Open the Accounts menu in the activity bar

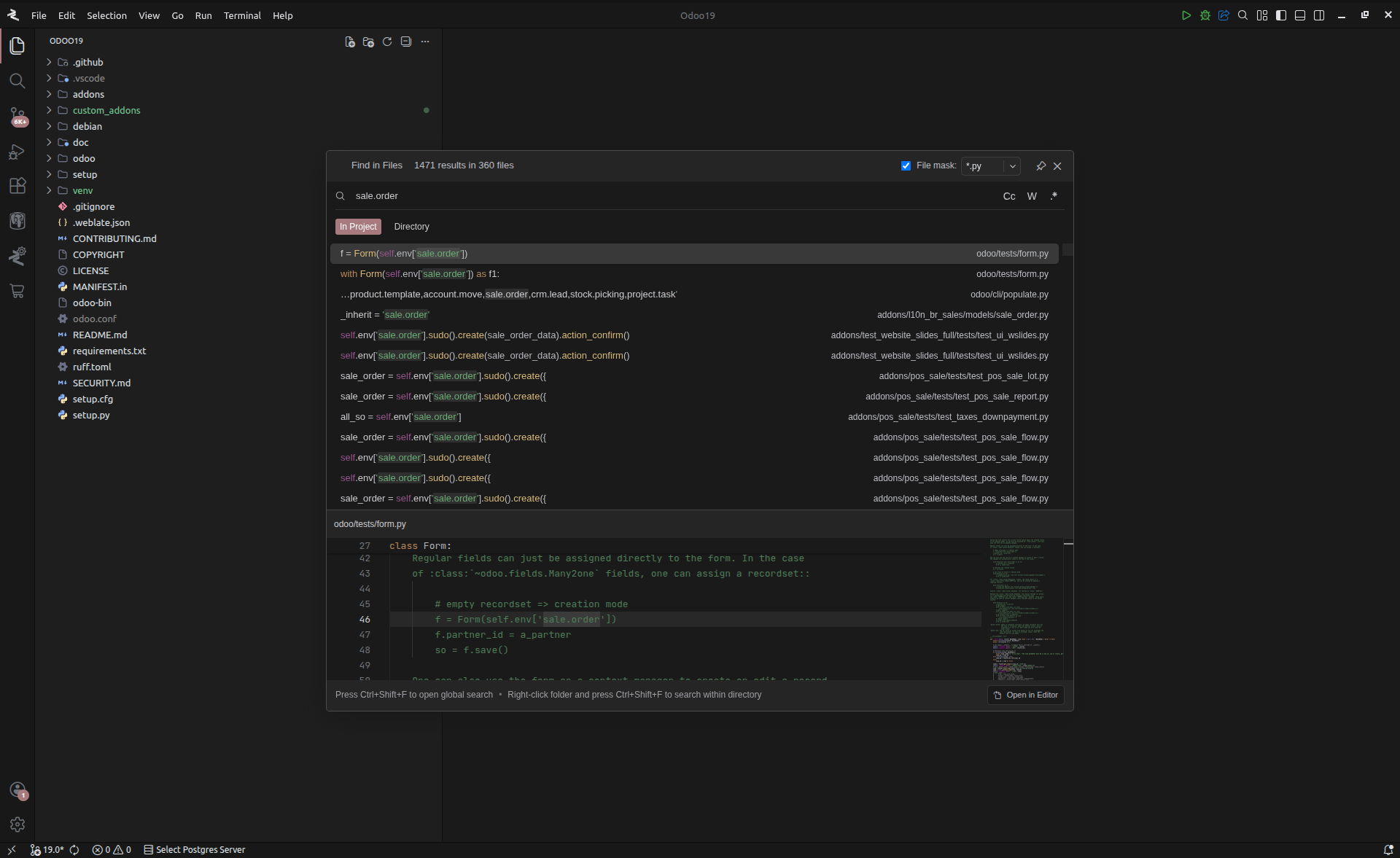(17, 790)
